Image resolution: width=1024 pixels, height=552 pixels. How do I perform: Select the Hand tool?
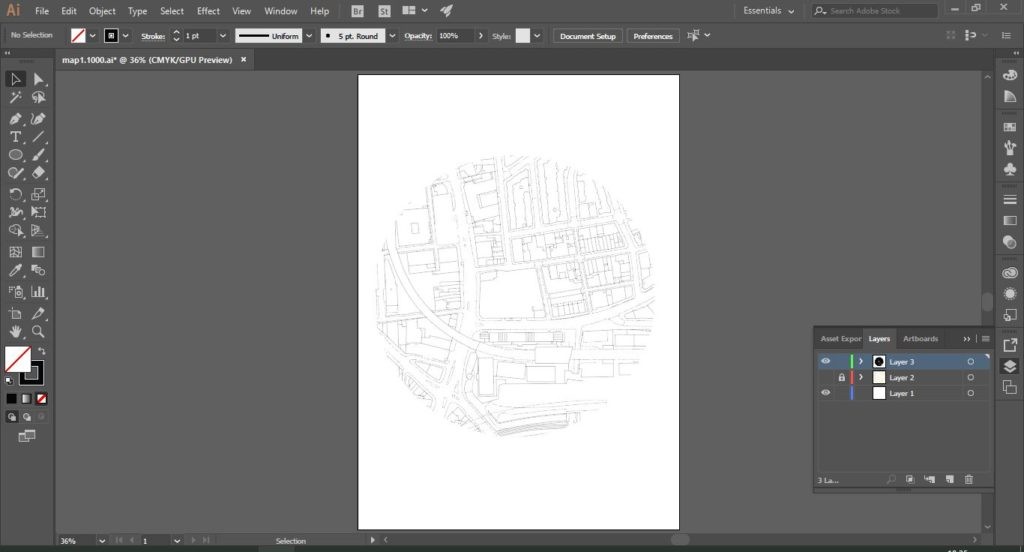point(15,332)
